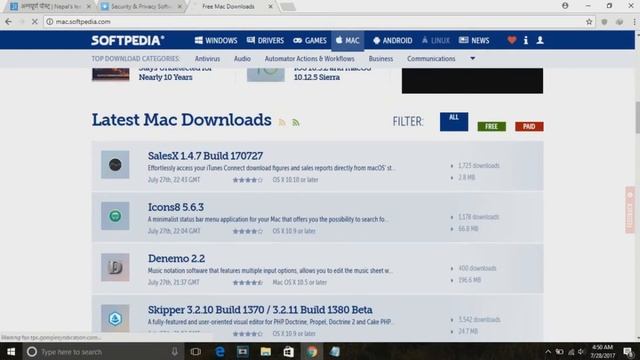Image resolution: width=640 pixels, height=360 pixels.
Task: Click the red Feedback side tab
Action: pyautogui.click(x=630, y=210)
